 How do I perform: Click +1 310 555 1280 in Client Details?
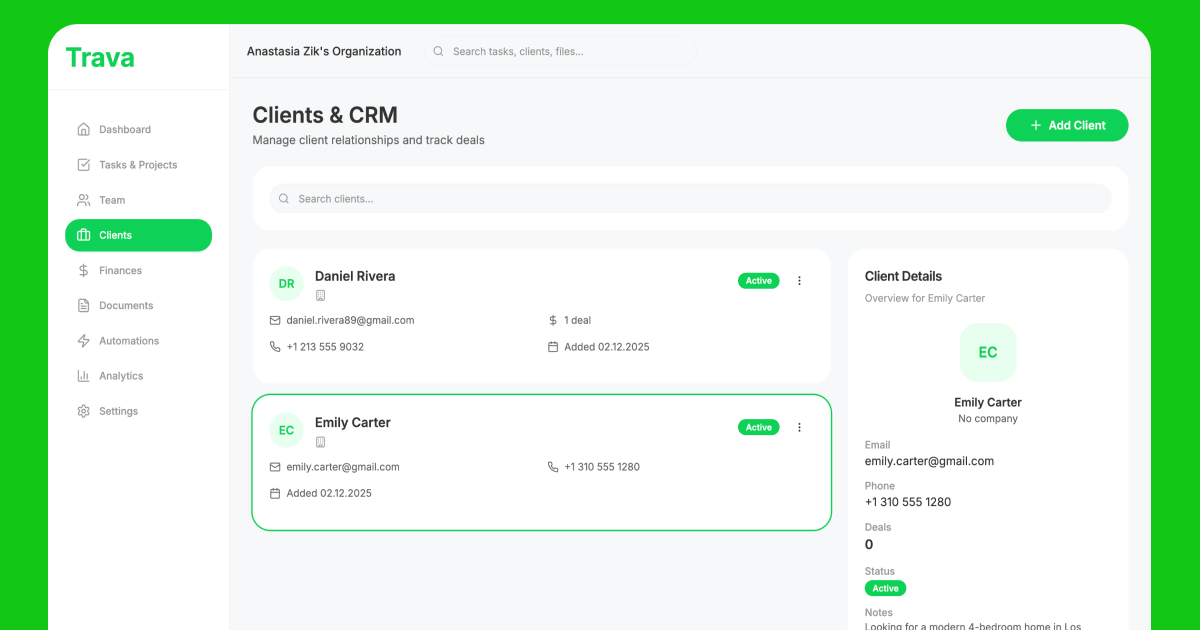point(908,502)
